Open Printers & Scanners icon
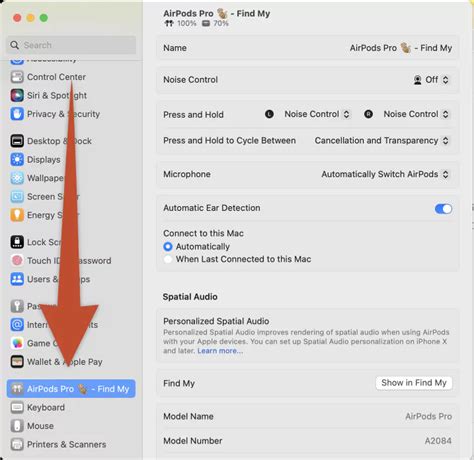The image size is (474, 460). [x=17, y=444]
